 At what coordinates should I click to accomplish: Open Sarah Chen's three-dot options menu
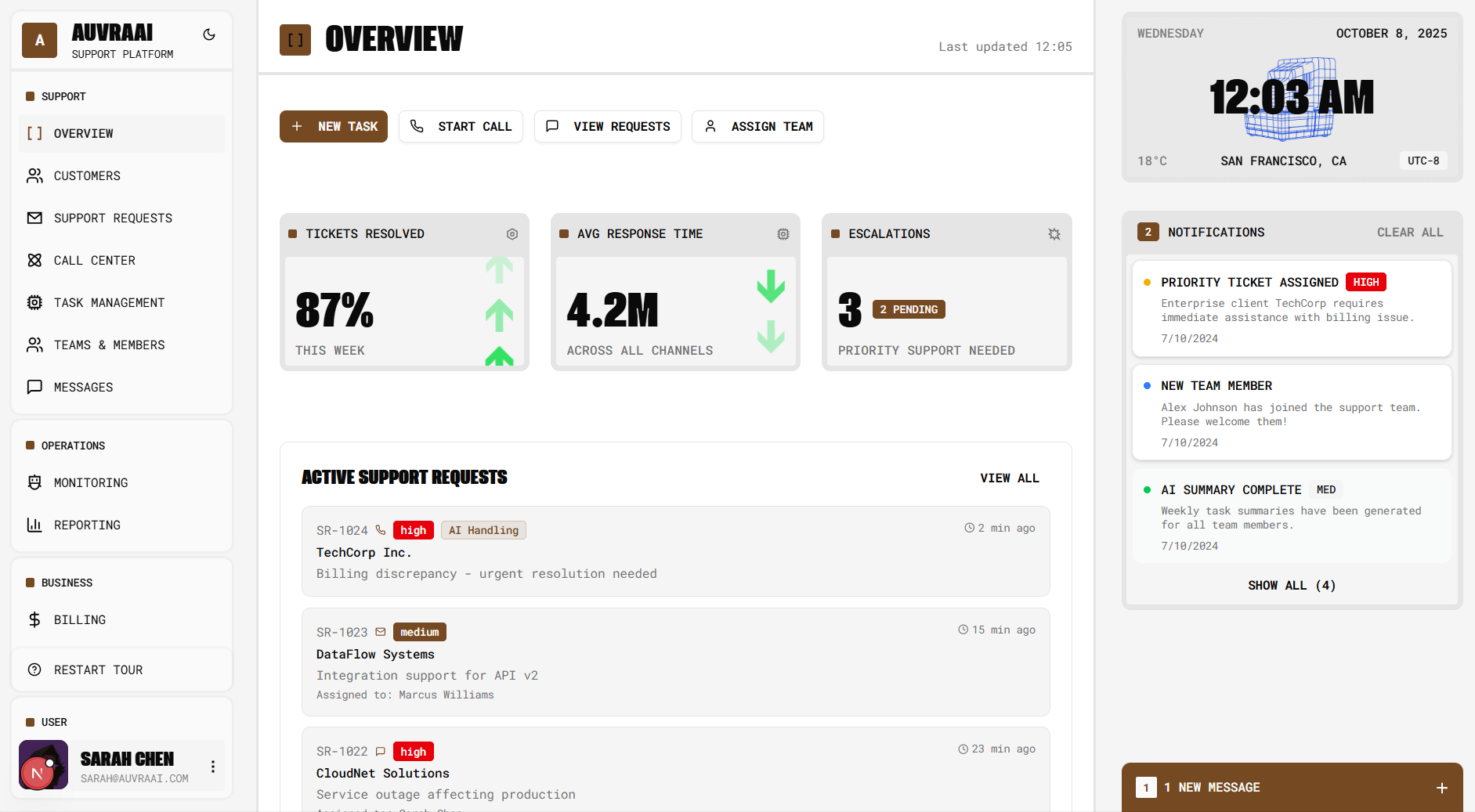coord(212,766)
